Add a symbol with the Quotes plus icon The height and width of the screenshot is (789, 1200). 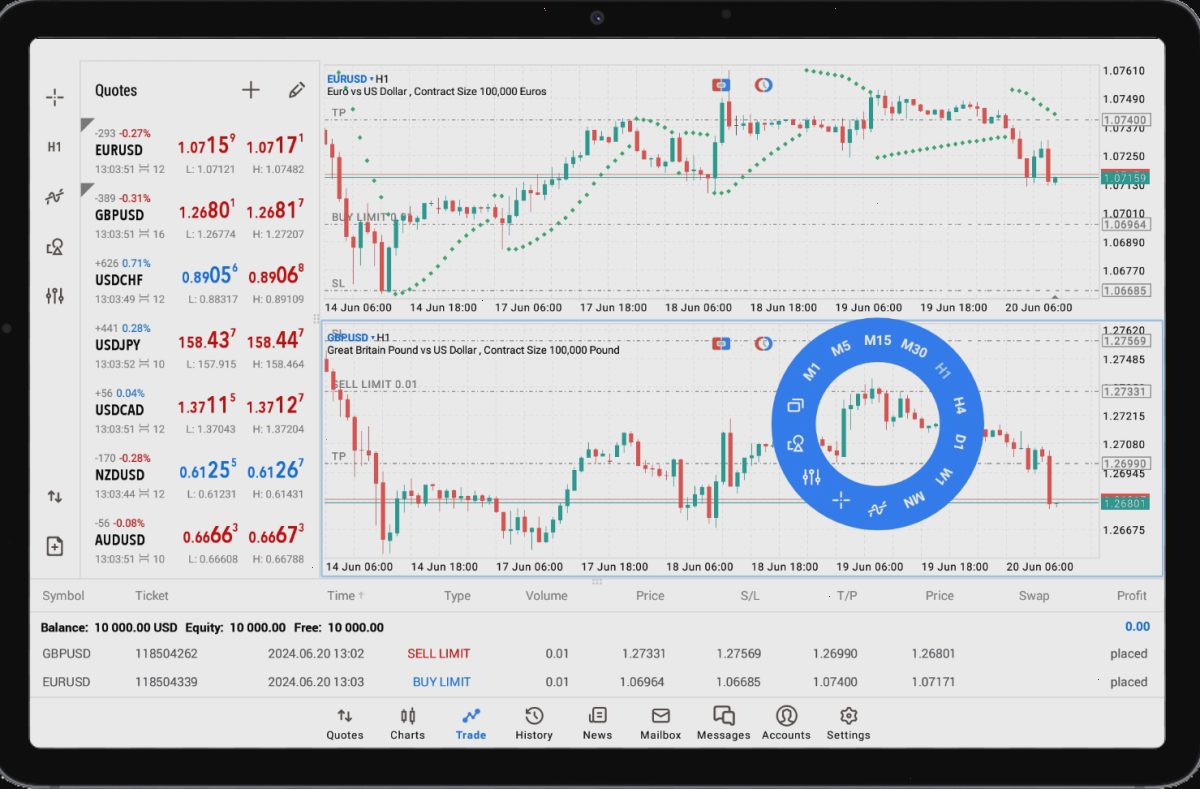(x=251, y=90)
